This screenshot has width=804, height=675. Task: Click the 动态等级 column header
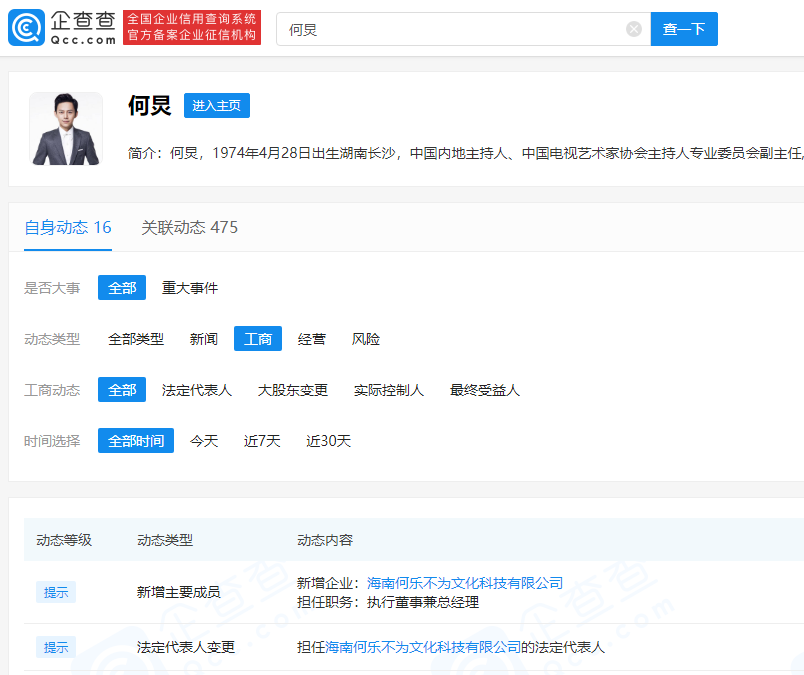(64, 540)
